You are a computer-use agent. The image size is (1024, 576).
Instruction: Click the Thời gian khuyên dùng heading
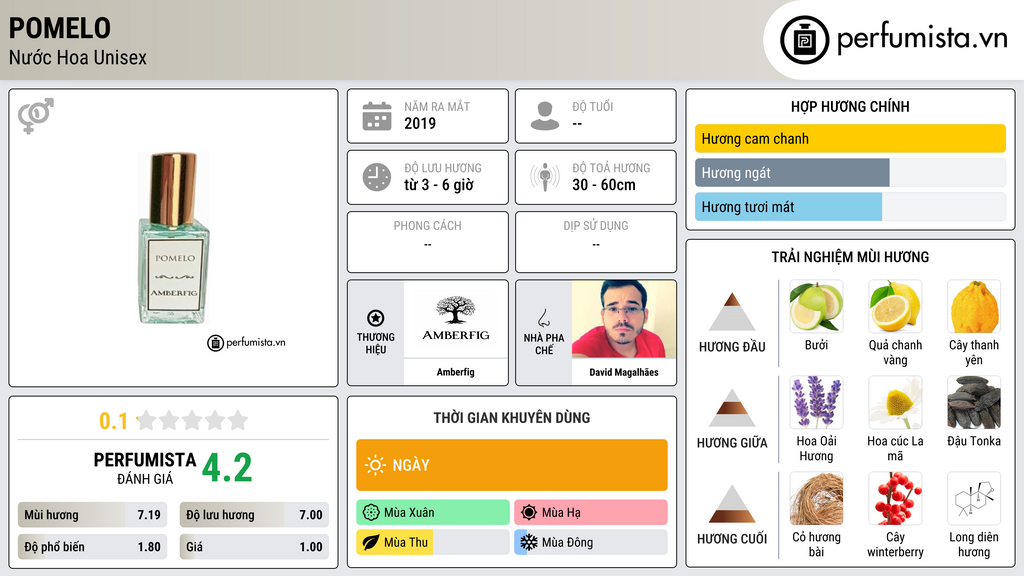click(512, 418)
